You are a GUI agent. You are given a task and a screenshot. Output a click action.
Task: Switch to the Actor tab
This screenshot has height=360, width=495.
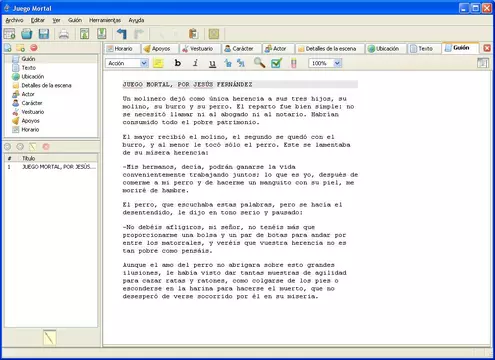278,49
